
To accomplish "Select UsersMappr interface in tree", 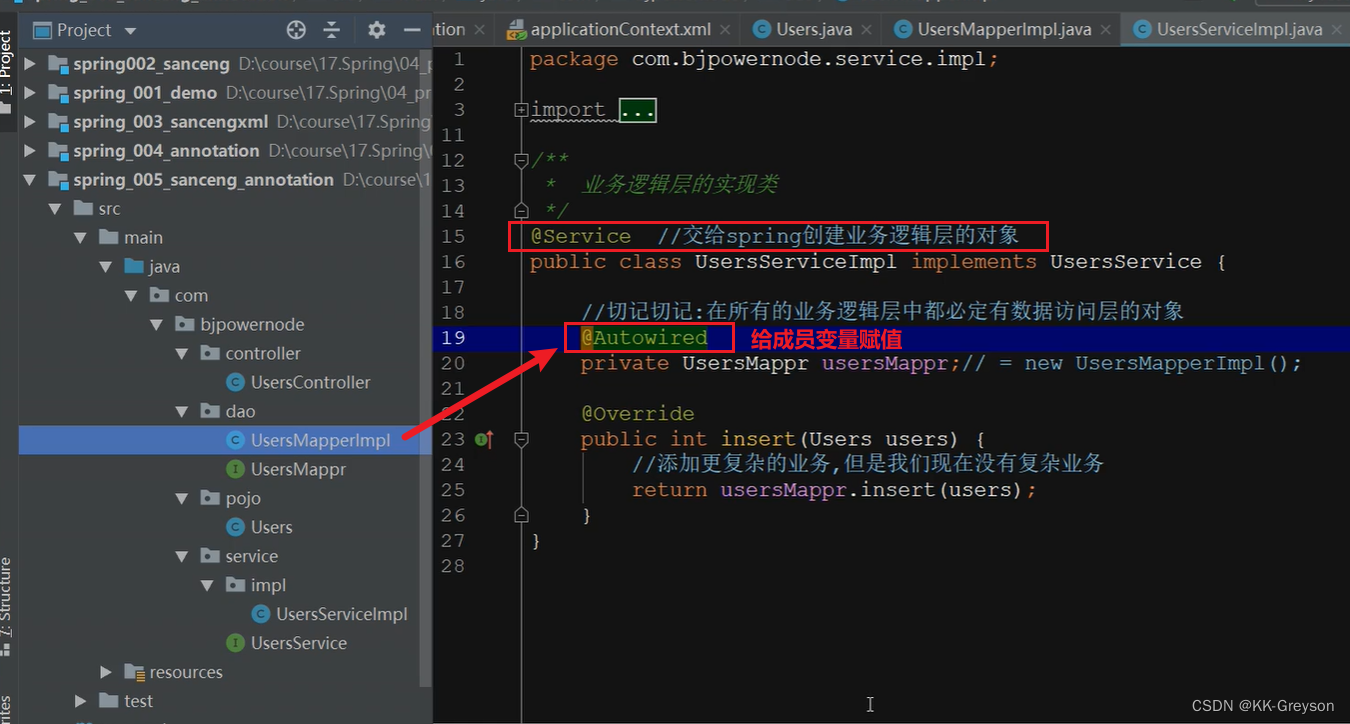I will 298,470.
